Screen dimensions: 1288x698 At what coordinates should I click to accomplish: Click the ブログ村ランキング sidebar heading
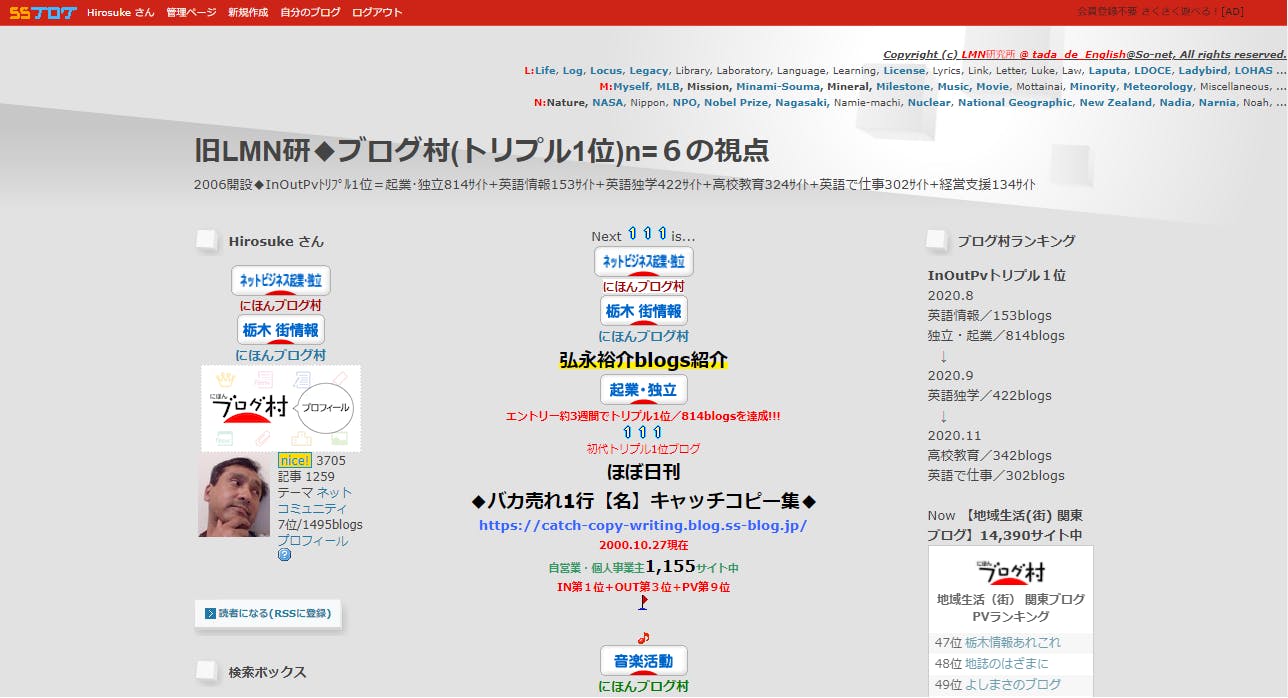[x=1016, y=241]
